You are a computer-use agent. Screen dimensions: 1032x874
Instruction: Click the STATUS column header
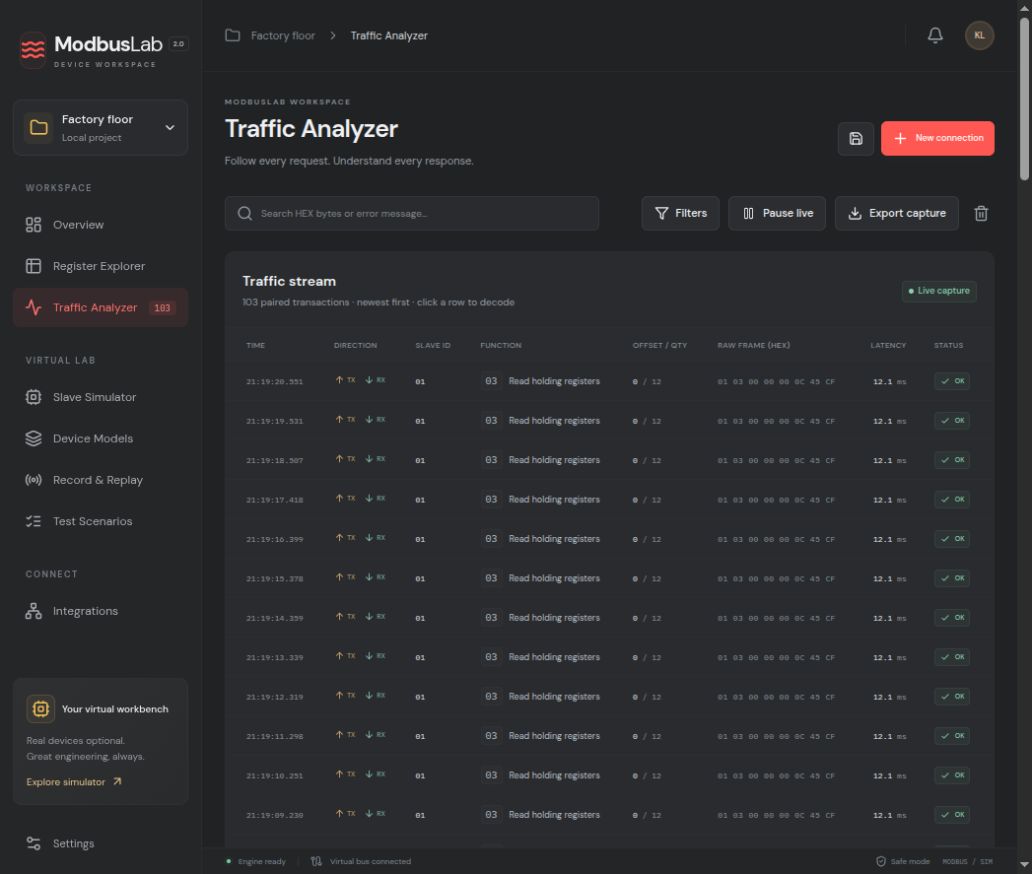click(948, 346)
